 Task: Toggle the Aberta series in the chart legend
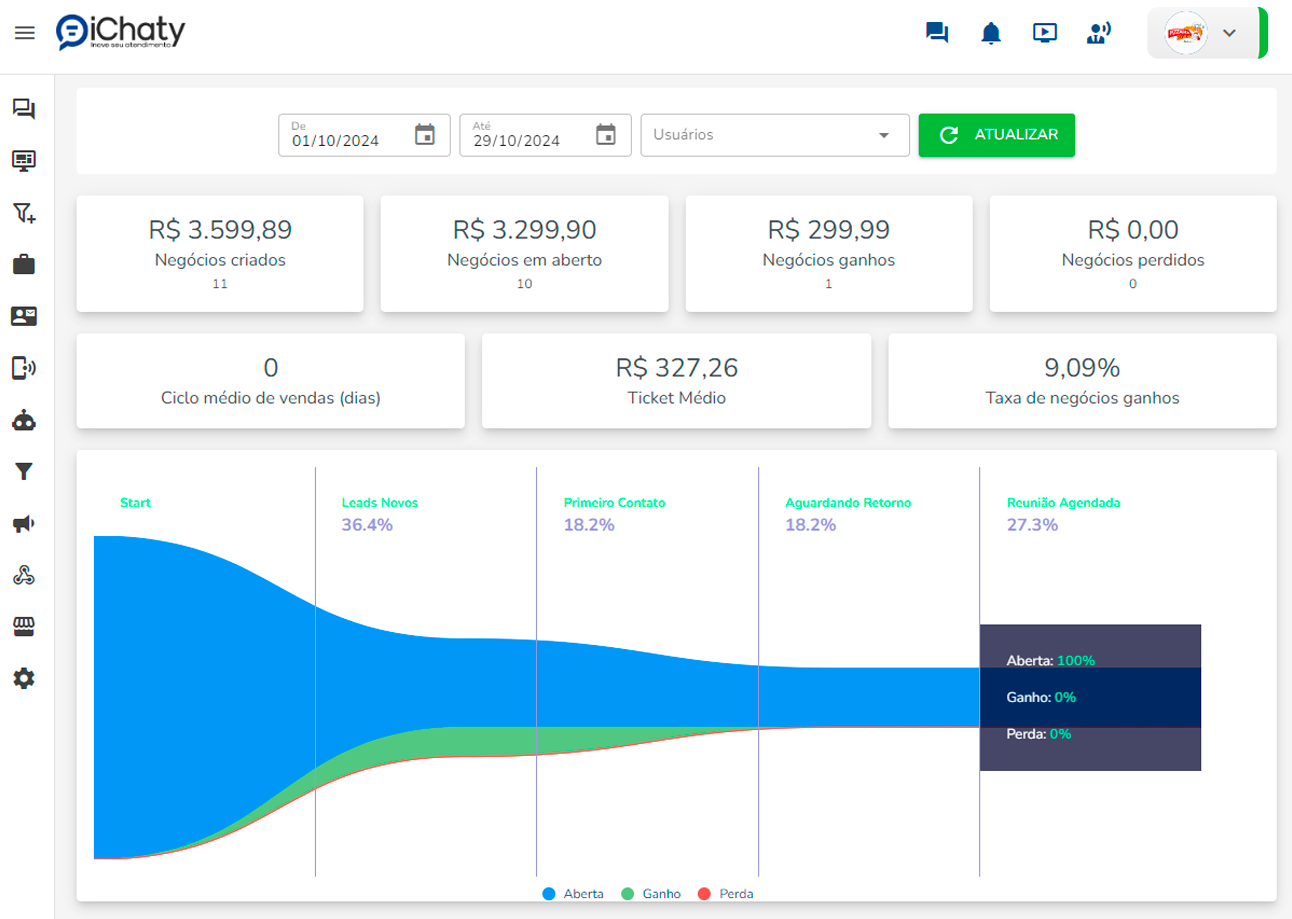coord(573,894)
